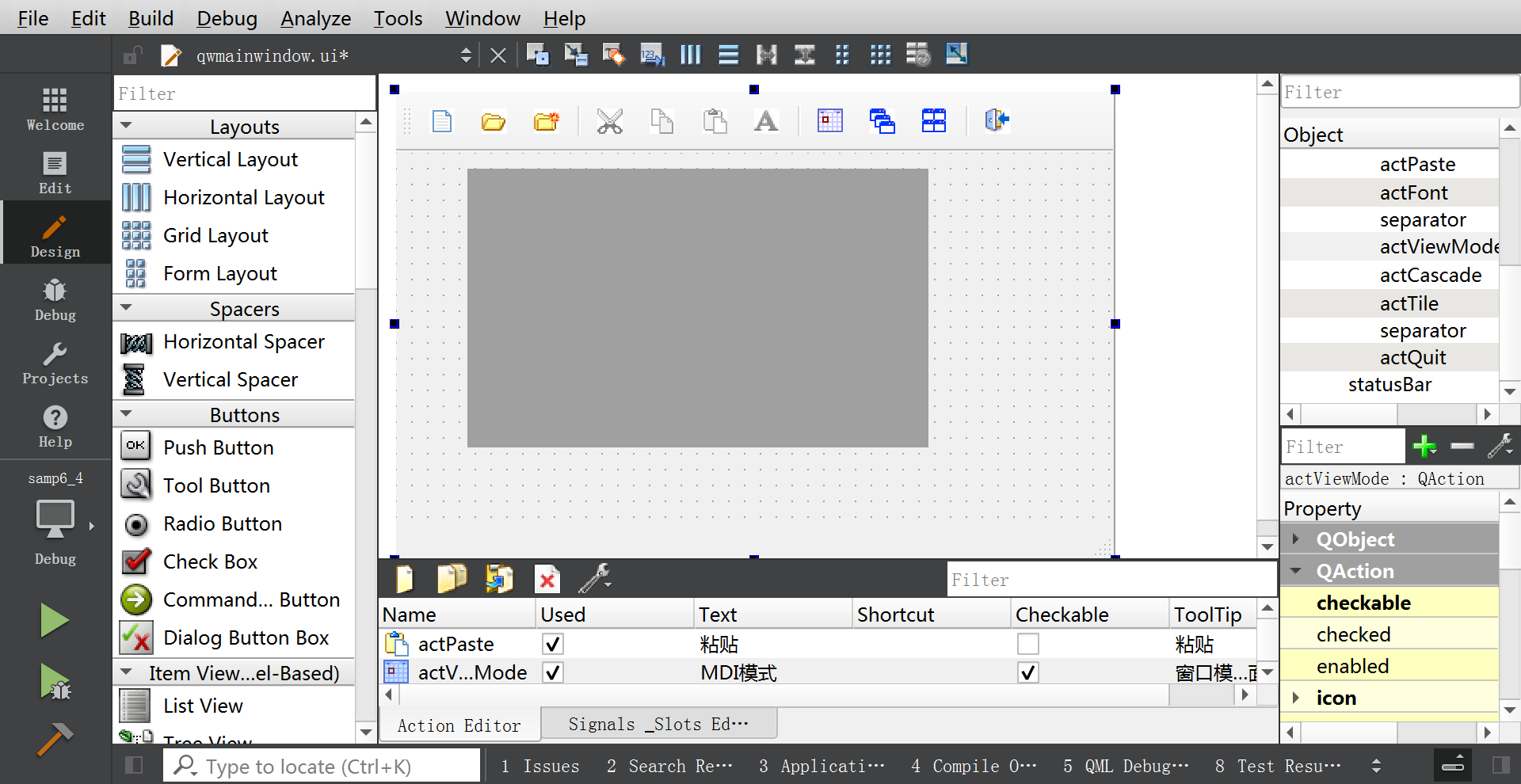Open the 4 Compile Output pane
This screenshot has width=1521, height=784.
click(974, 766)
